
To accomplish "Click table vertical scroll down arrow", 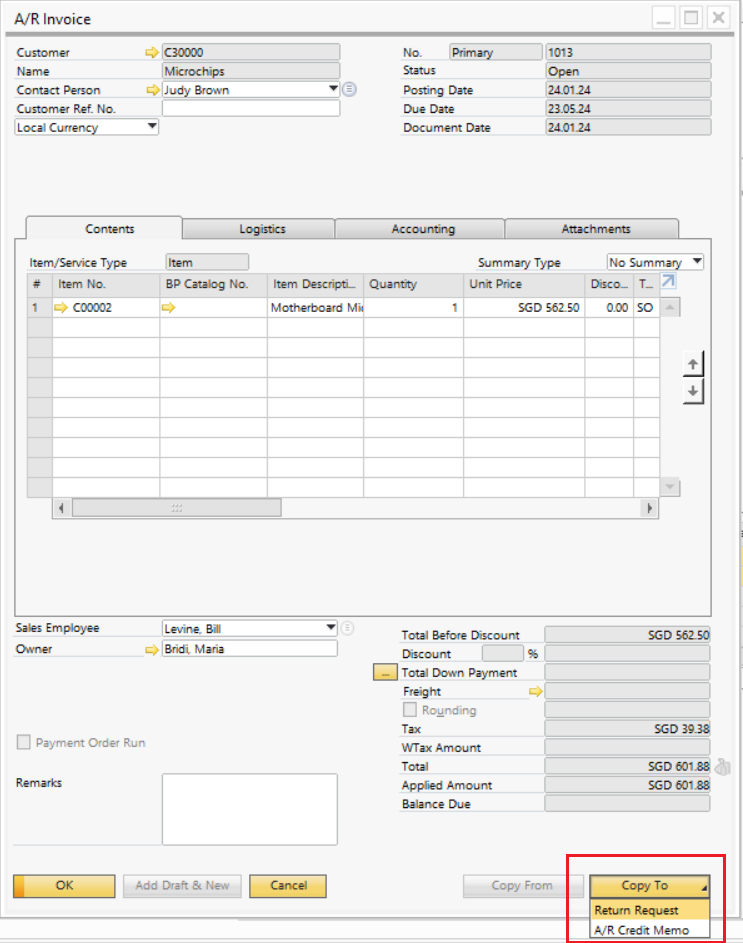I will click(670, 487).
